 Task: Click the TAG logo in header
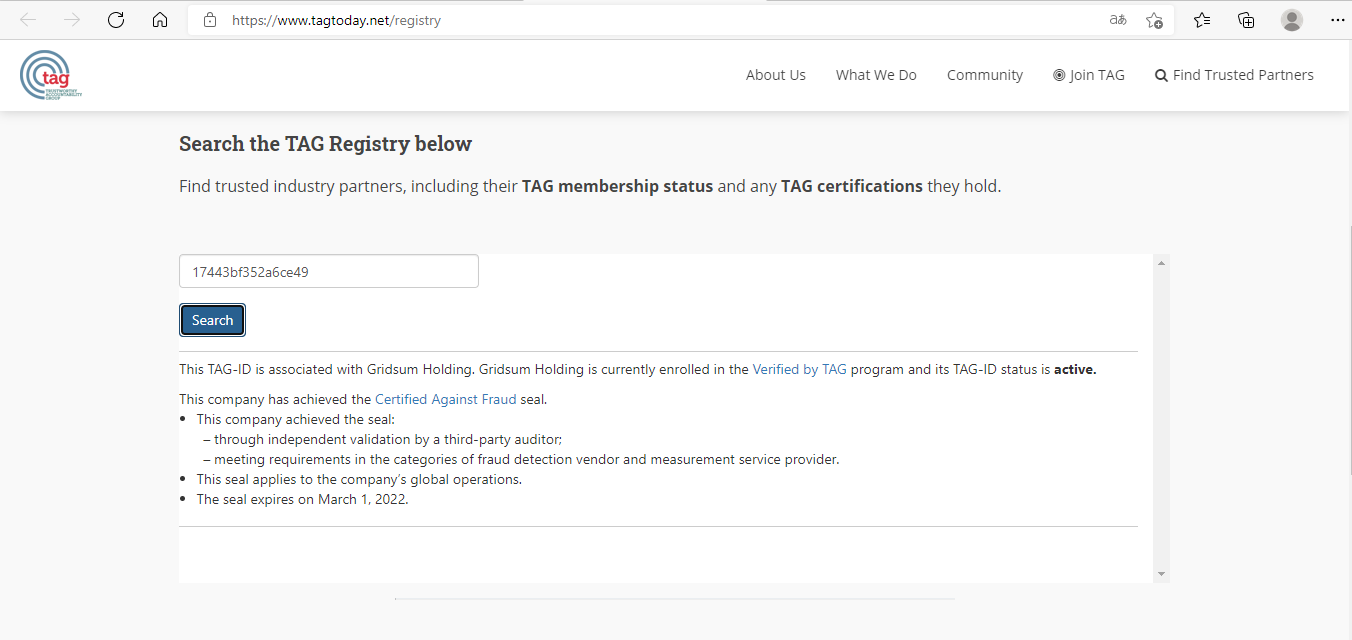point(50,75)
